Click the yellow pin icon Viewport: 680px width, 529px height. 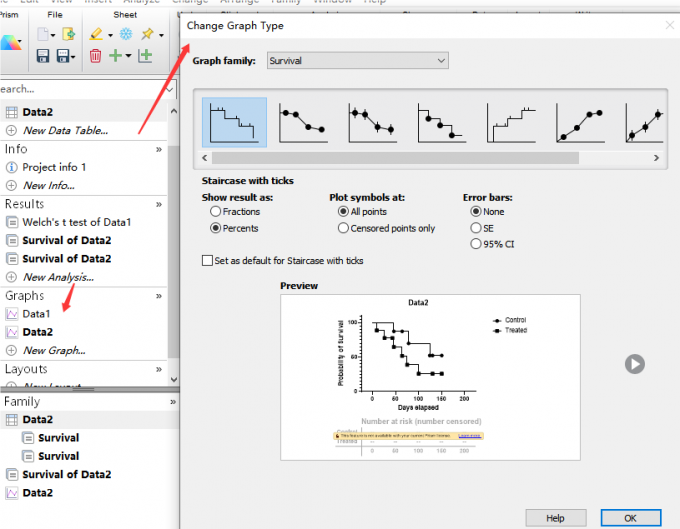click(147, 34)
